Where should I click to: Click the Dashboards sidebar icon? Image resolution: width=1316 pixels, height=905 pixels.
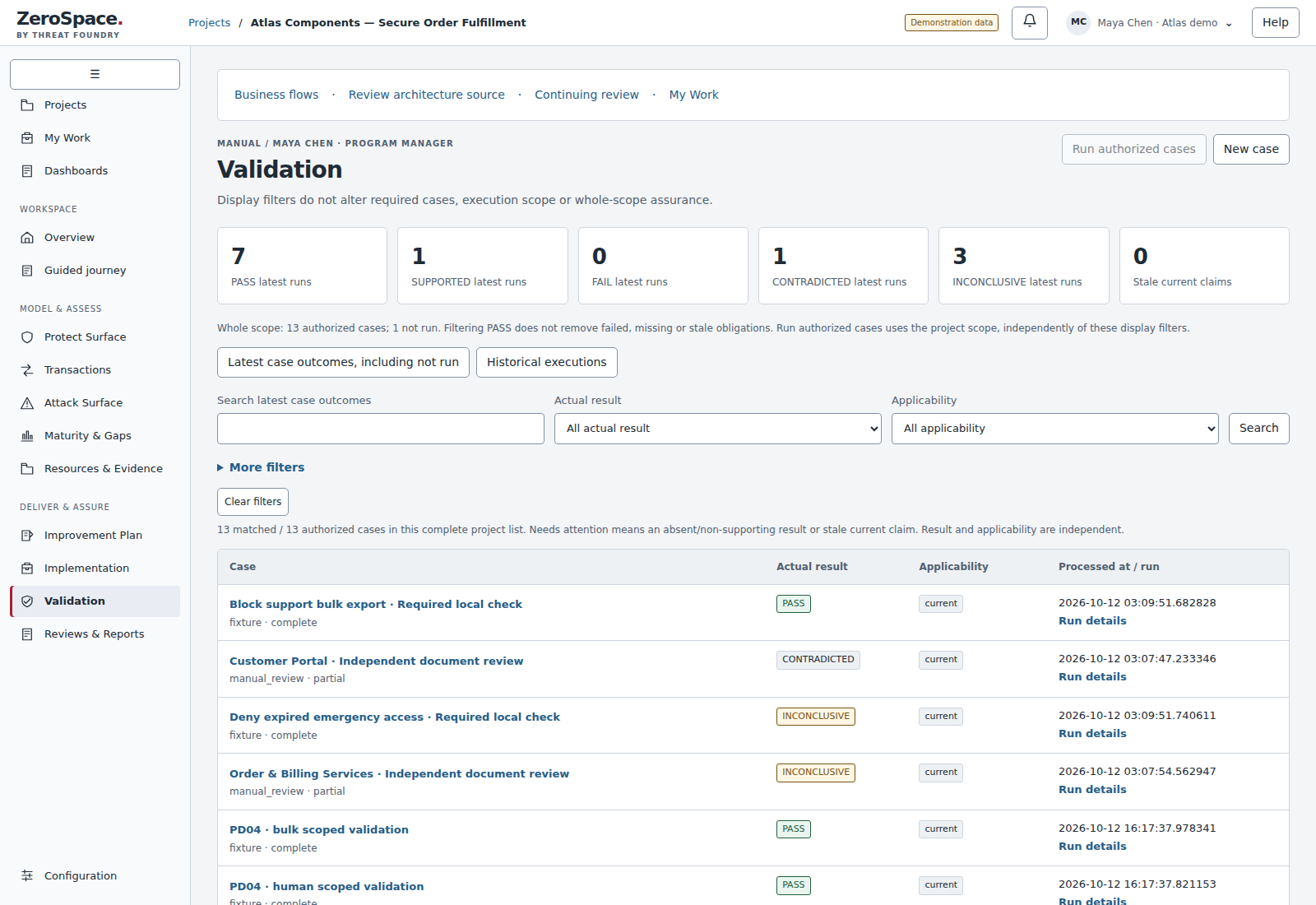pyautogui.click(x=27, y=171)
